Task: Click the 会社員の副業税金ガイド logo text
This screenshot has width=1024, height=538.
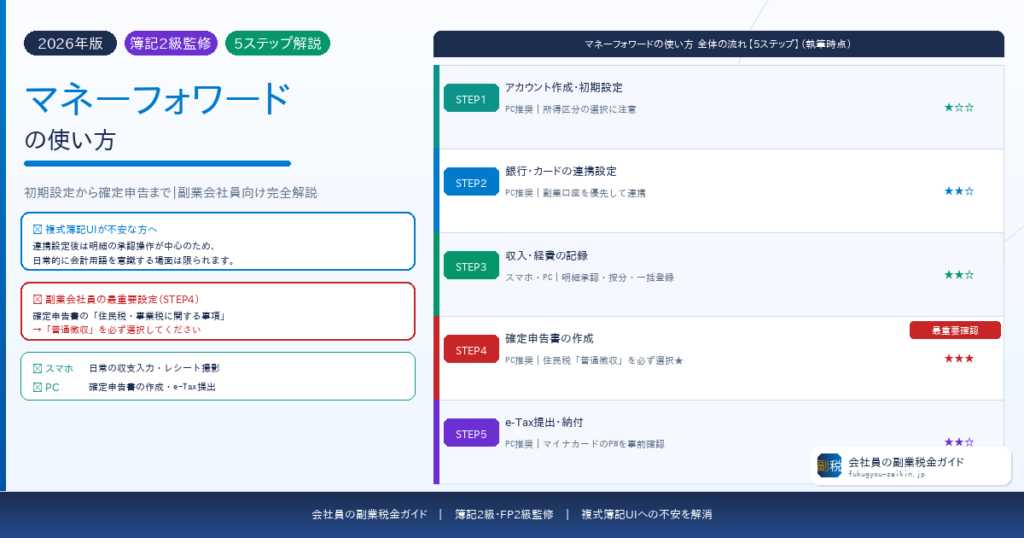Action: point(906,462)
